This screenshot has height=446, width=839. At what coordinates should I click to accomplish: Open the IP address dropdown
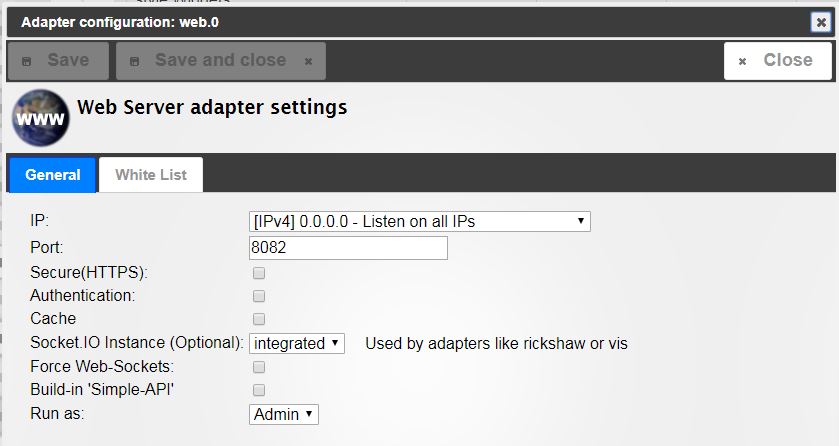coord(420,221)
